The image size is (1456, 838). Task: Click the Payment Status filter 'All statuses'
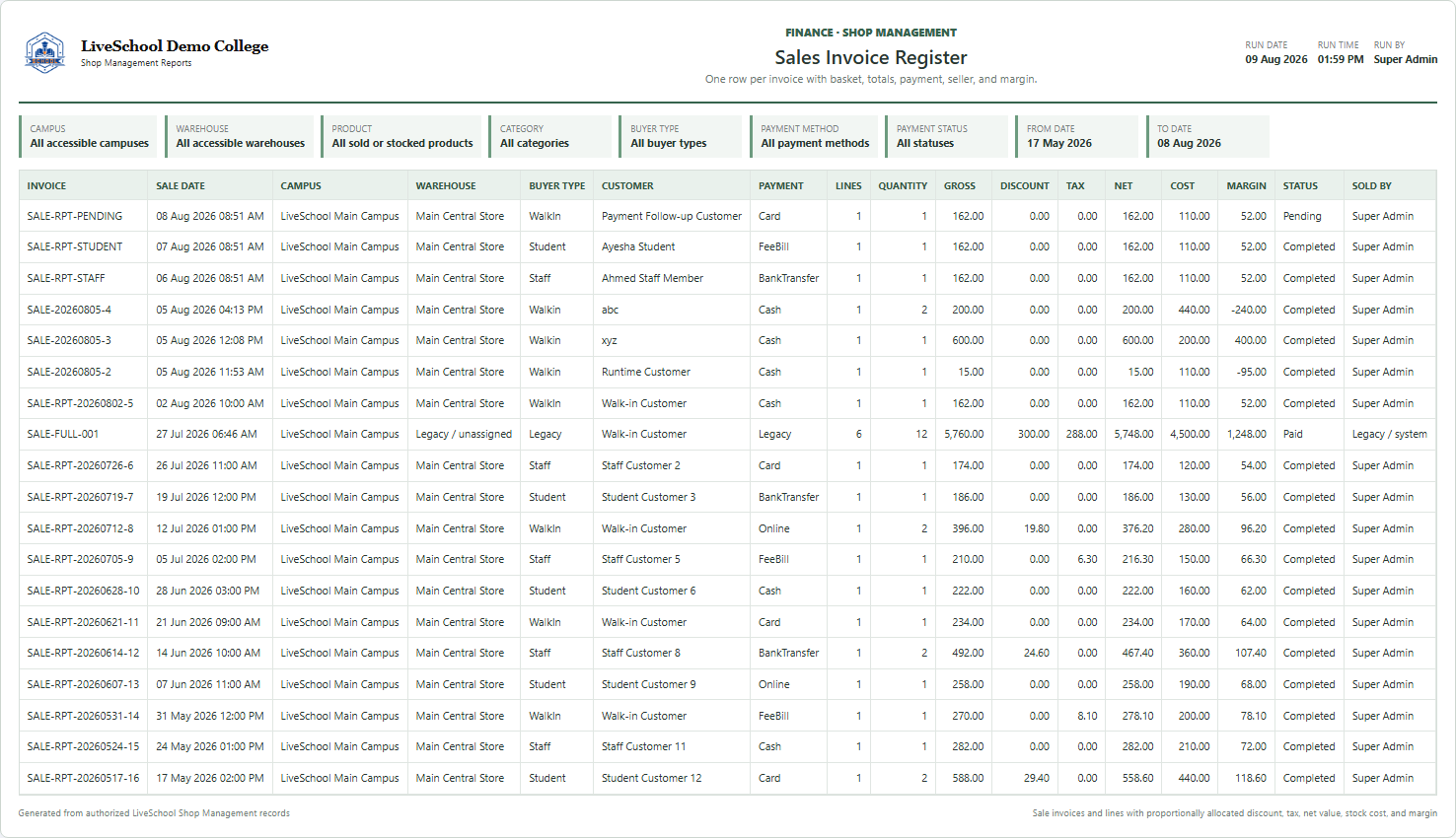point(925,143)
